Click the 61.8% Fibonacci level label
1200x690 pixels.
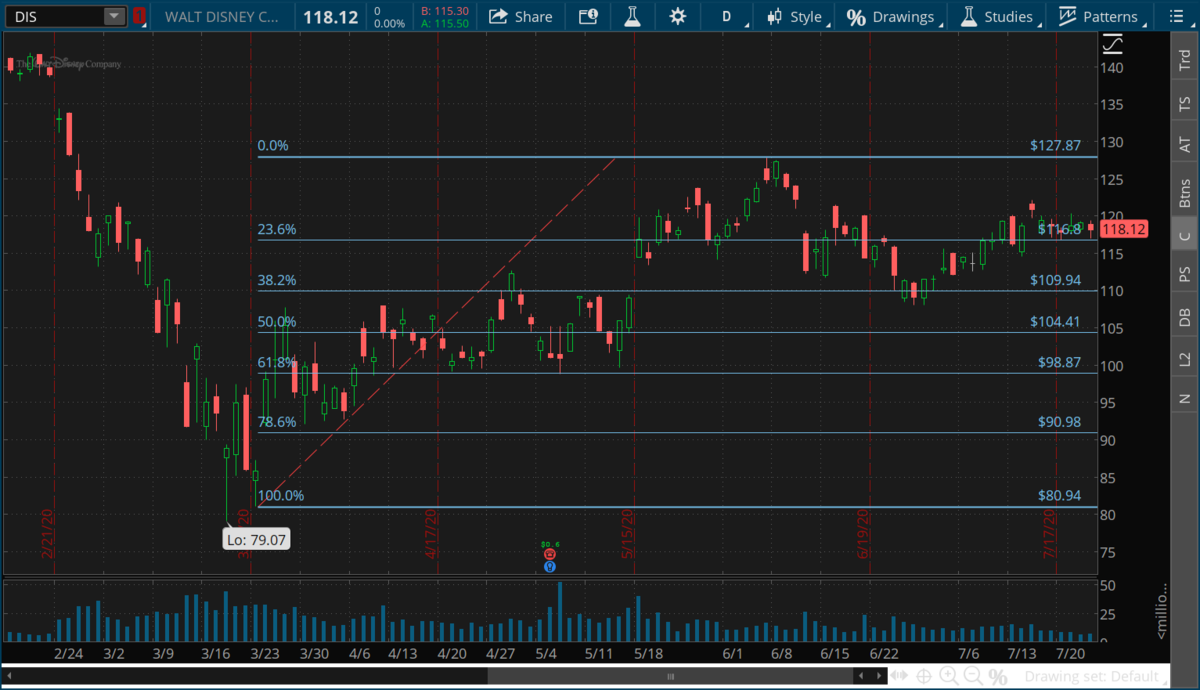coord(277,362)
